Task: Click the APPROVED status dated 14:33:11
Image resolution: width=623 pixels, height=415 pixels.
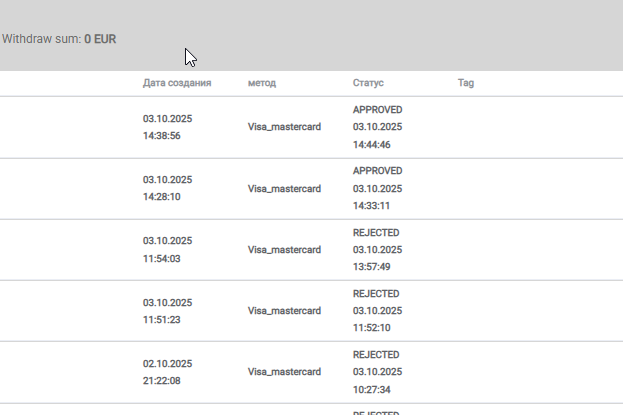Action: 378,170
